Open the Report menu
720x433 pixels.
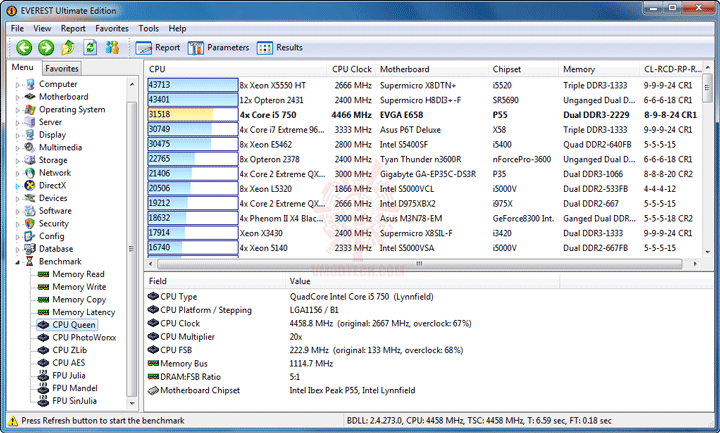tap(73, 28)
